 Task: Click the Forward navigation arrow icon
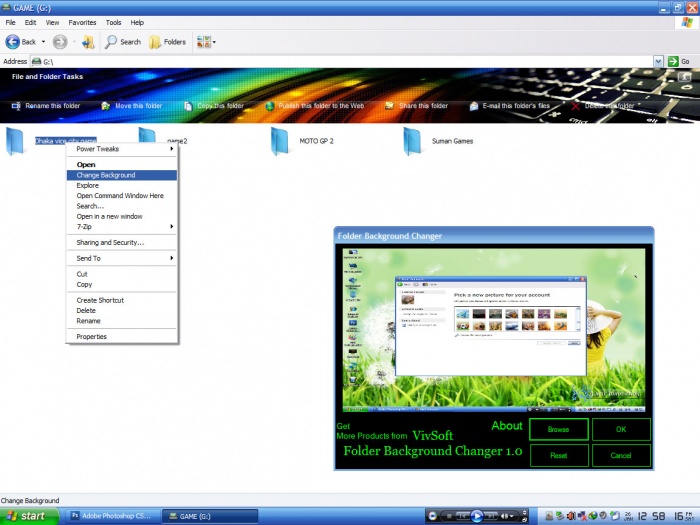point(60,42)
